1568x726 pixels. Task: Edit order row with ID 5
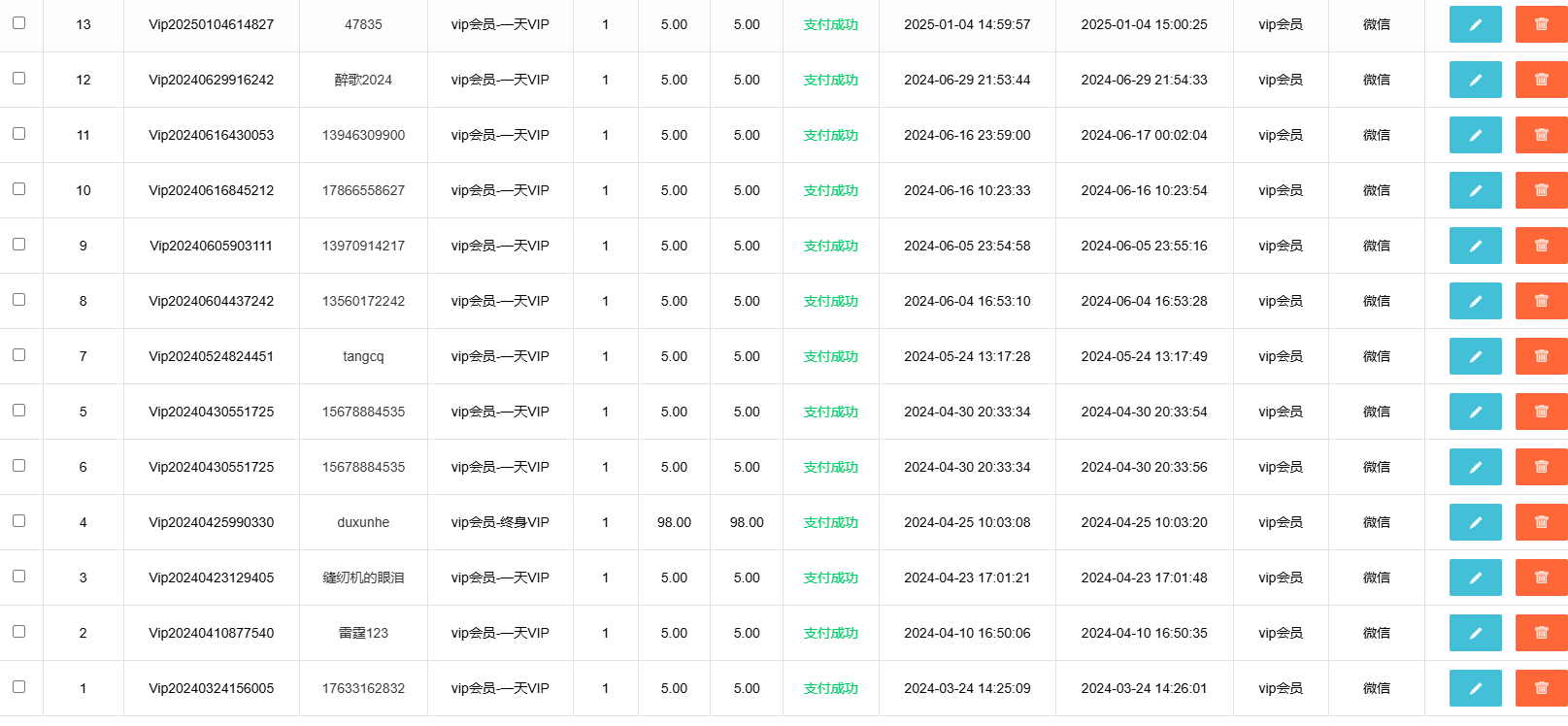pyautogui.click(x=1475, y=412)
